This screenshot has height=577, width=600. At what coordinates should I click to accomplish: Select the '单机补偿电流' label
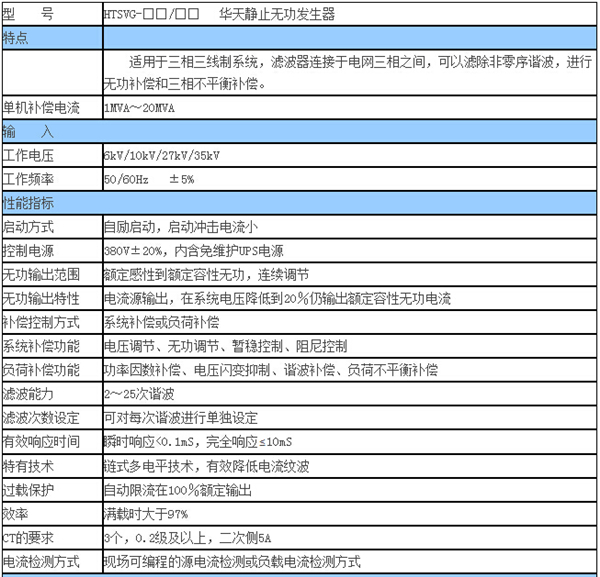pyautogui.click(x=41, y=108)
